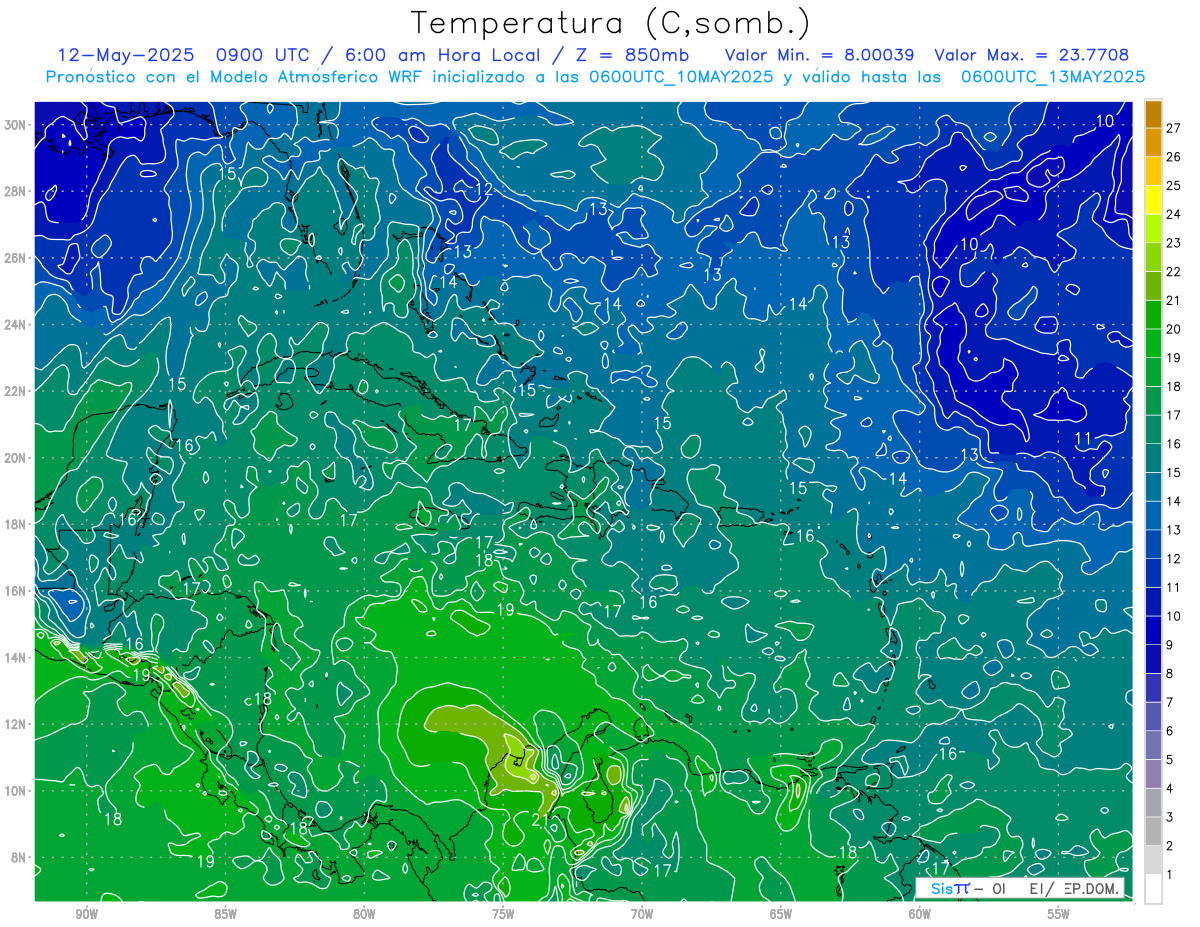This screenshot has height=927, width=1200.
Task: Click the SisTT-OI EI/EP.DOM. logo box
Action: pos(1020,888)
